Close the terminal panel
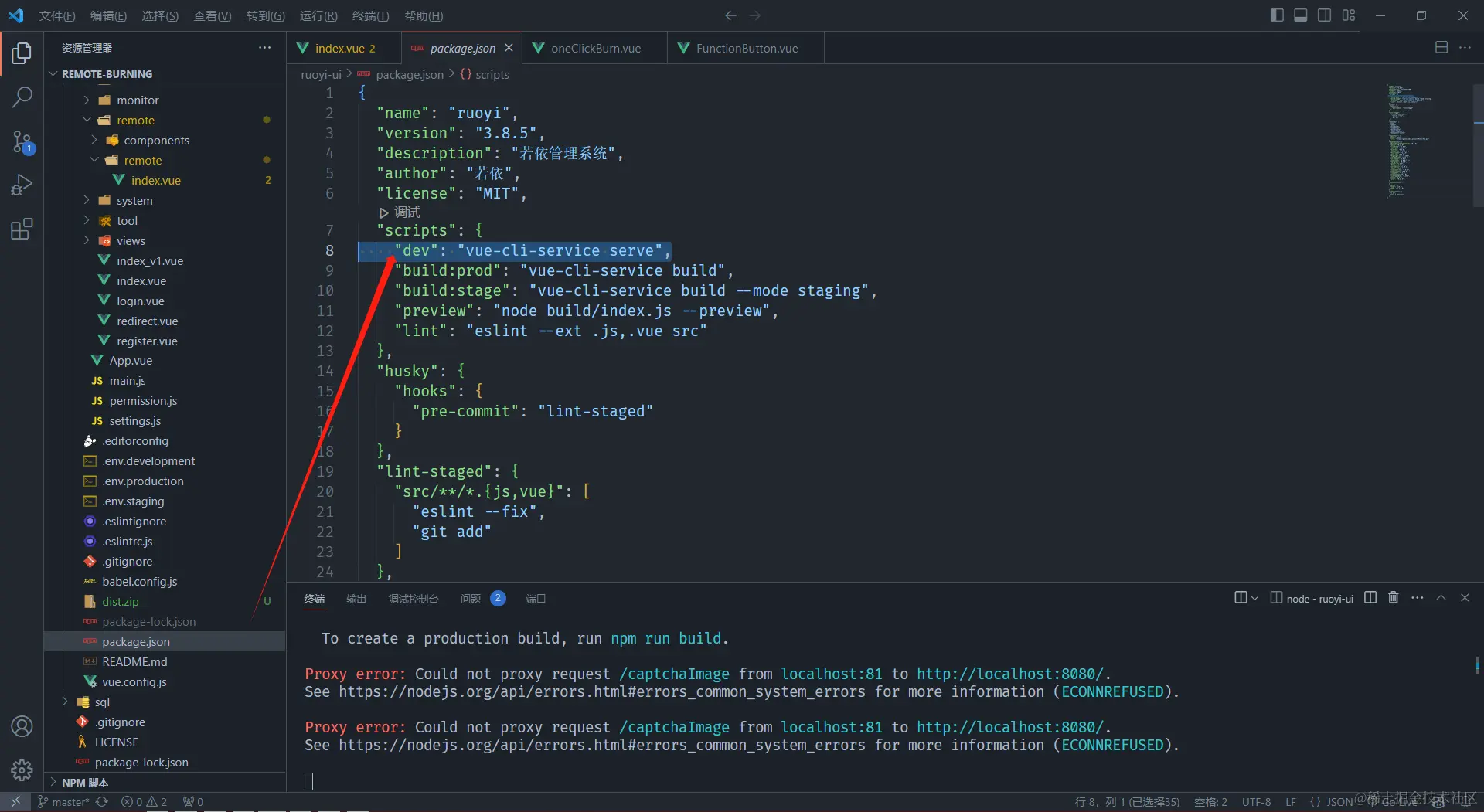Screen dimensions: 1484x812 pos(1465,598)
